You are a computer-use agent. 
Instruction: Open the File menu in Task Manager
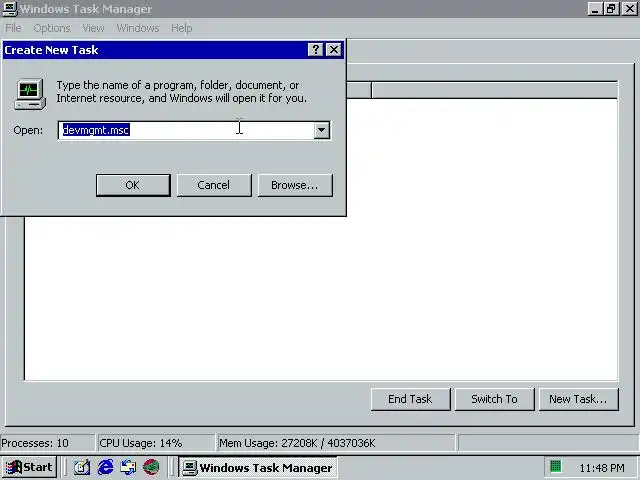(13, 28)
